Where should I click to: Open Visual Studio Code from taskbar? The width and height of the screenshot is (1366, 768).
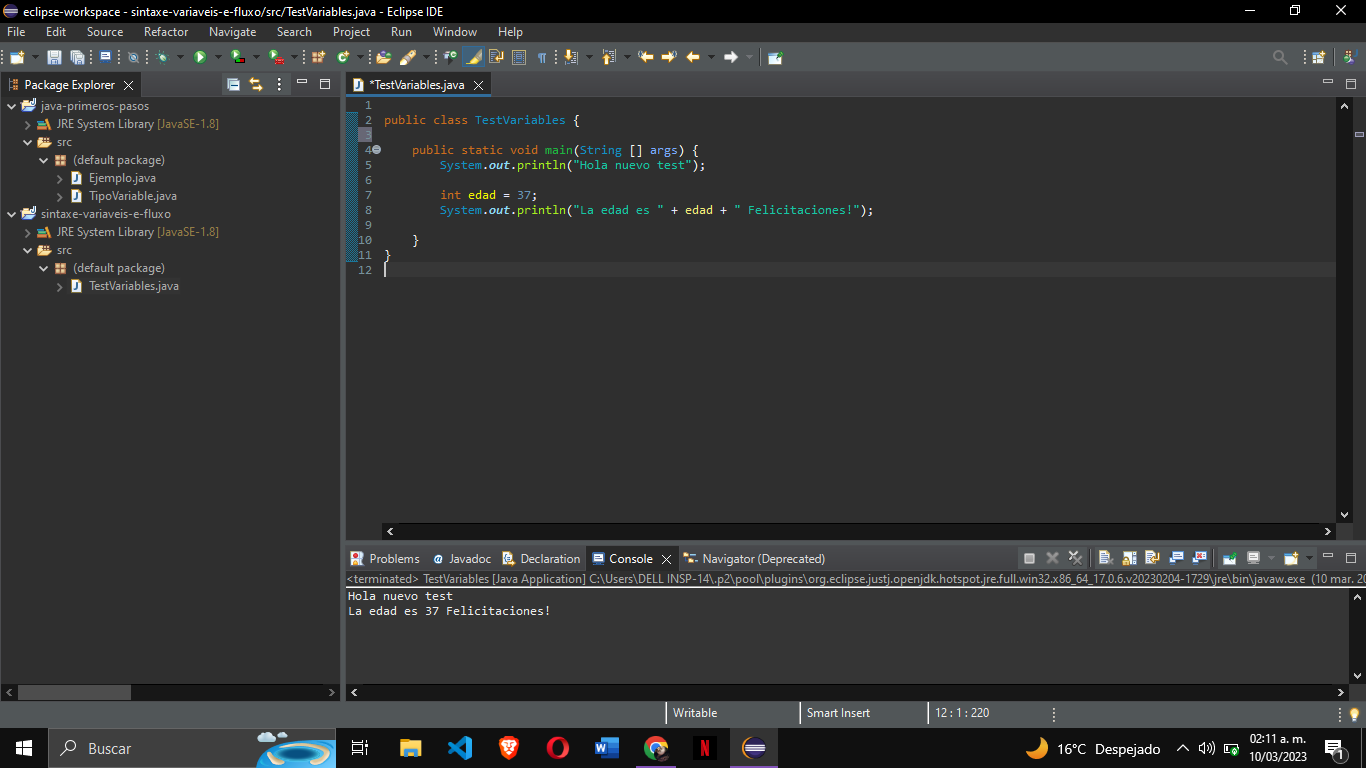coord(460,748)
